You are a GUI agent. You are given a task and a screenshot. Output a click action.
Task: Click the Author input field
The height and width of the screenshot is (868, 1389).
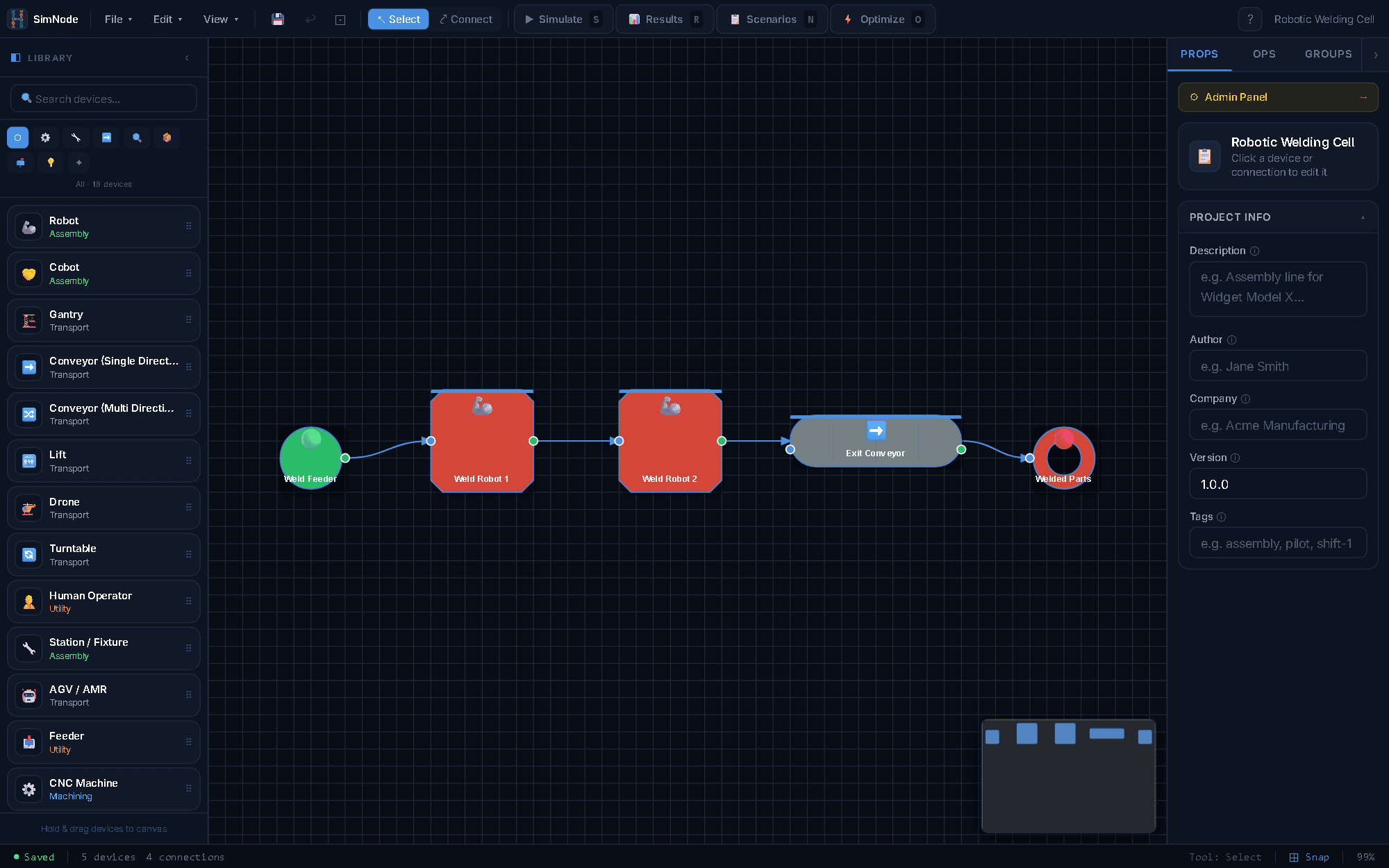(x=1278, y=366)
